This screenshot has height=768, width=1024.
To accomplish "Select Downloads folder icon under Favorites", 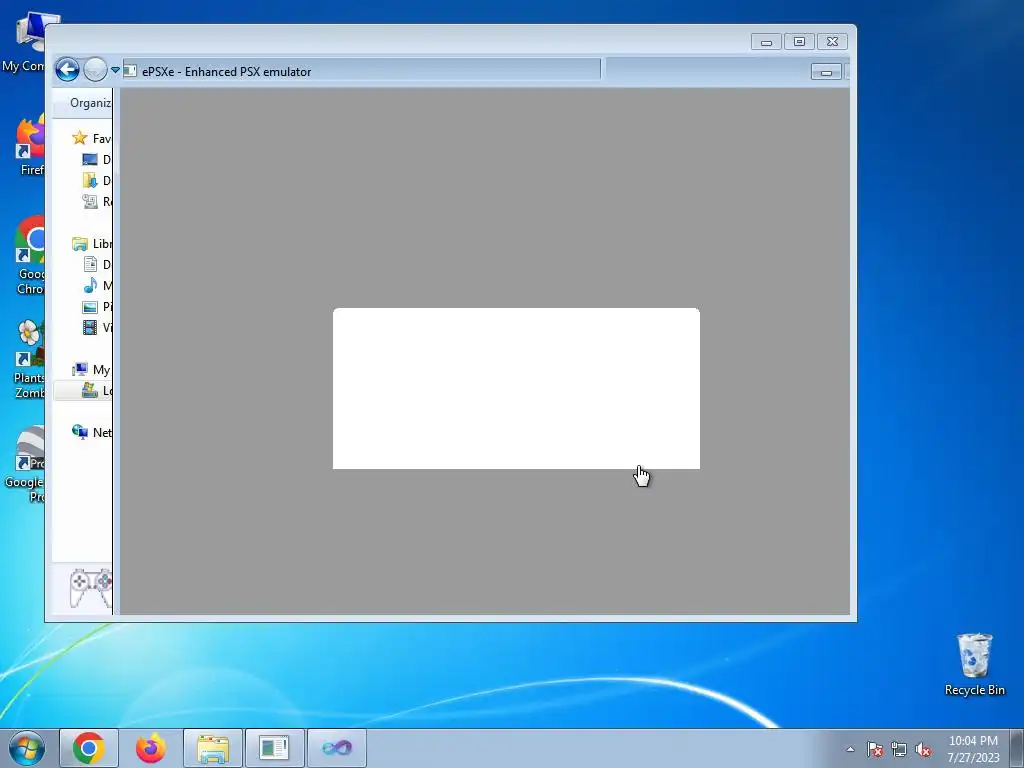I will [90, 180].
